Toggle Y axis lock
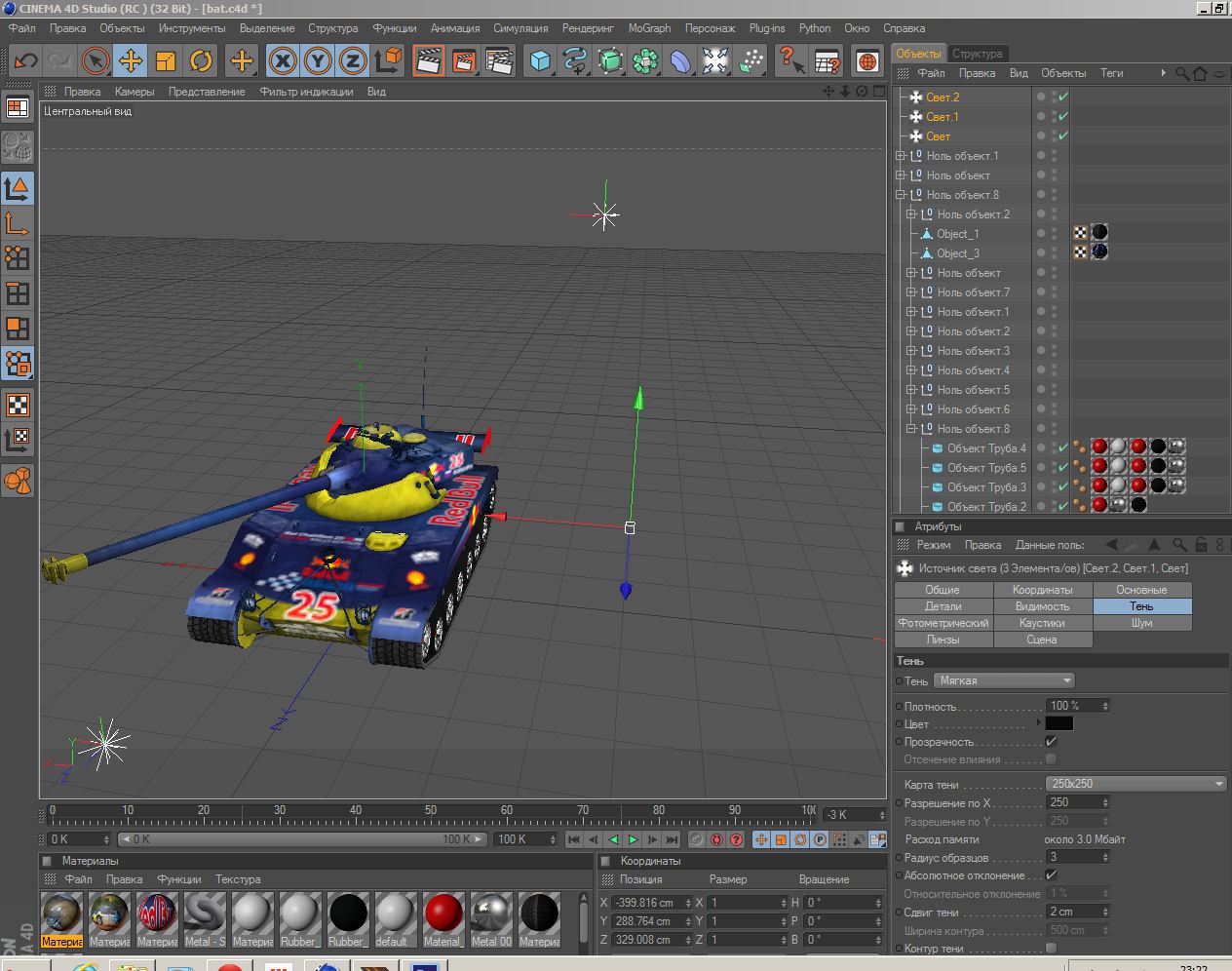This screenshot has height=971, width=1232. point(318,61)
